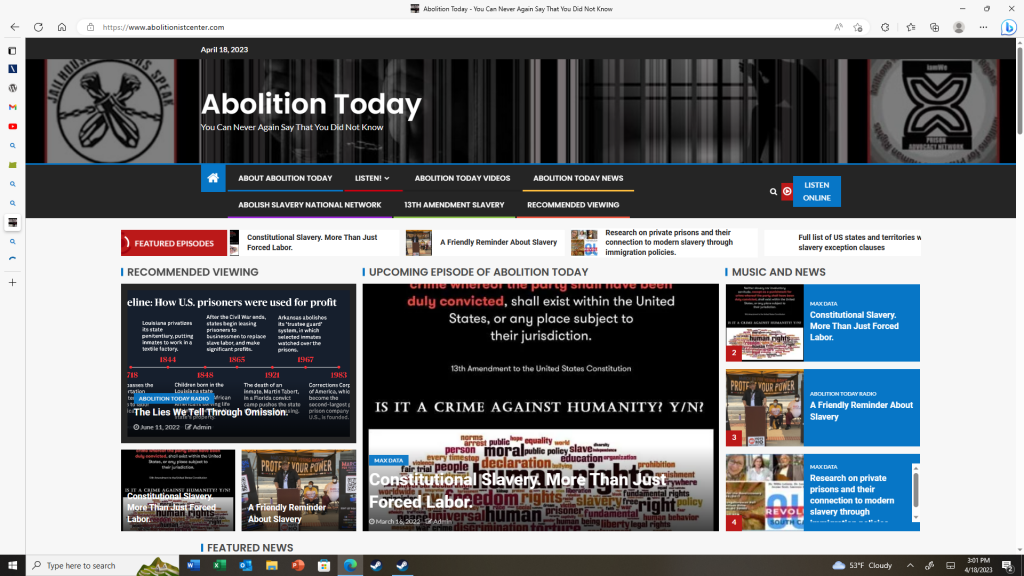Refresh the page in the browser
This screenshot has width=1024, height=576.
(x=38, y=27)
